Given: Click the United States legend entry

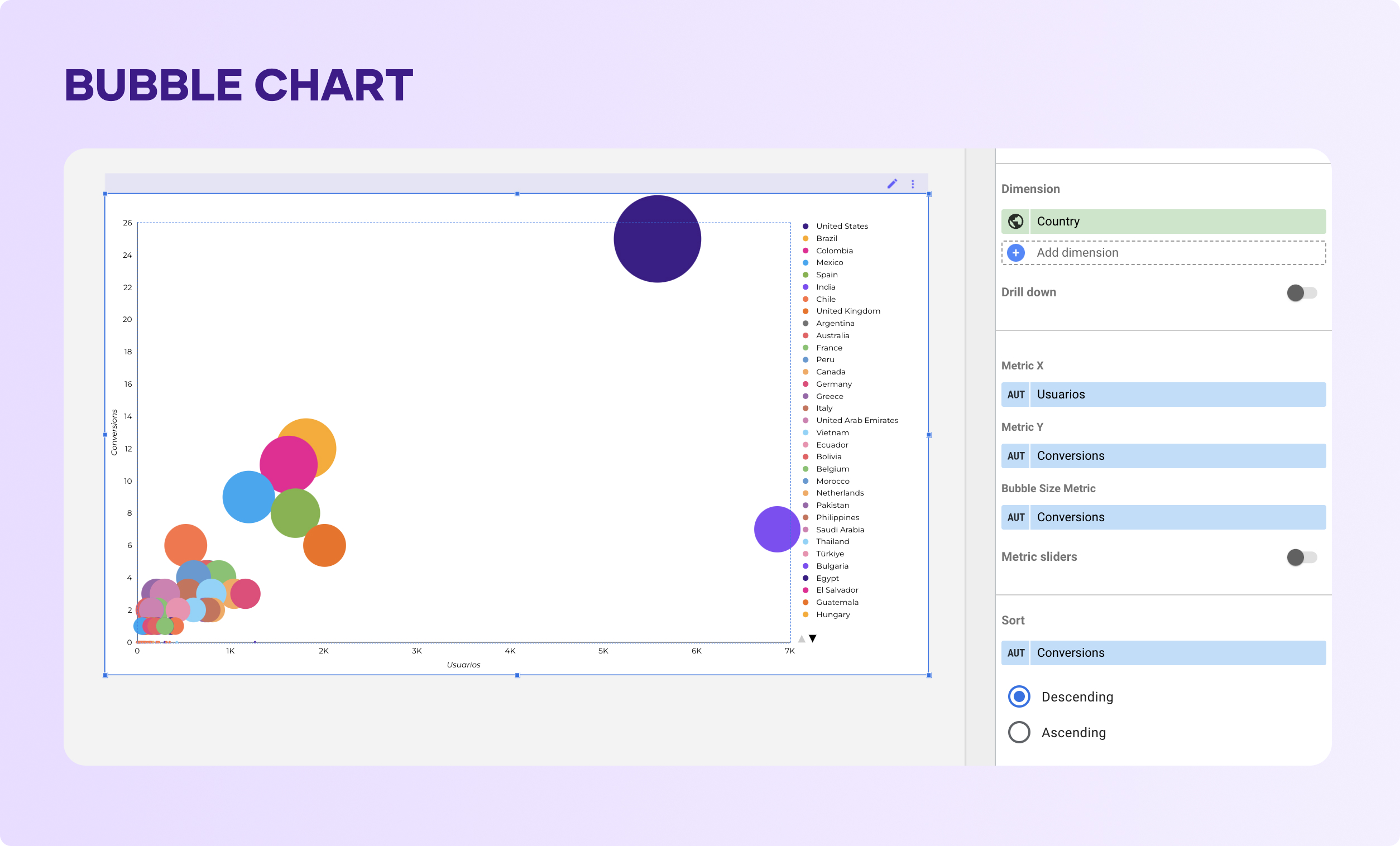Looking at the screenshot, I should click(x=835, y=226).
